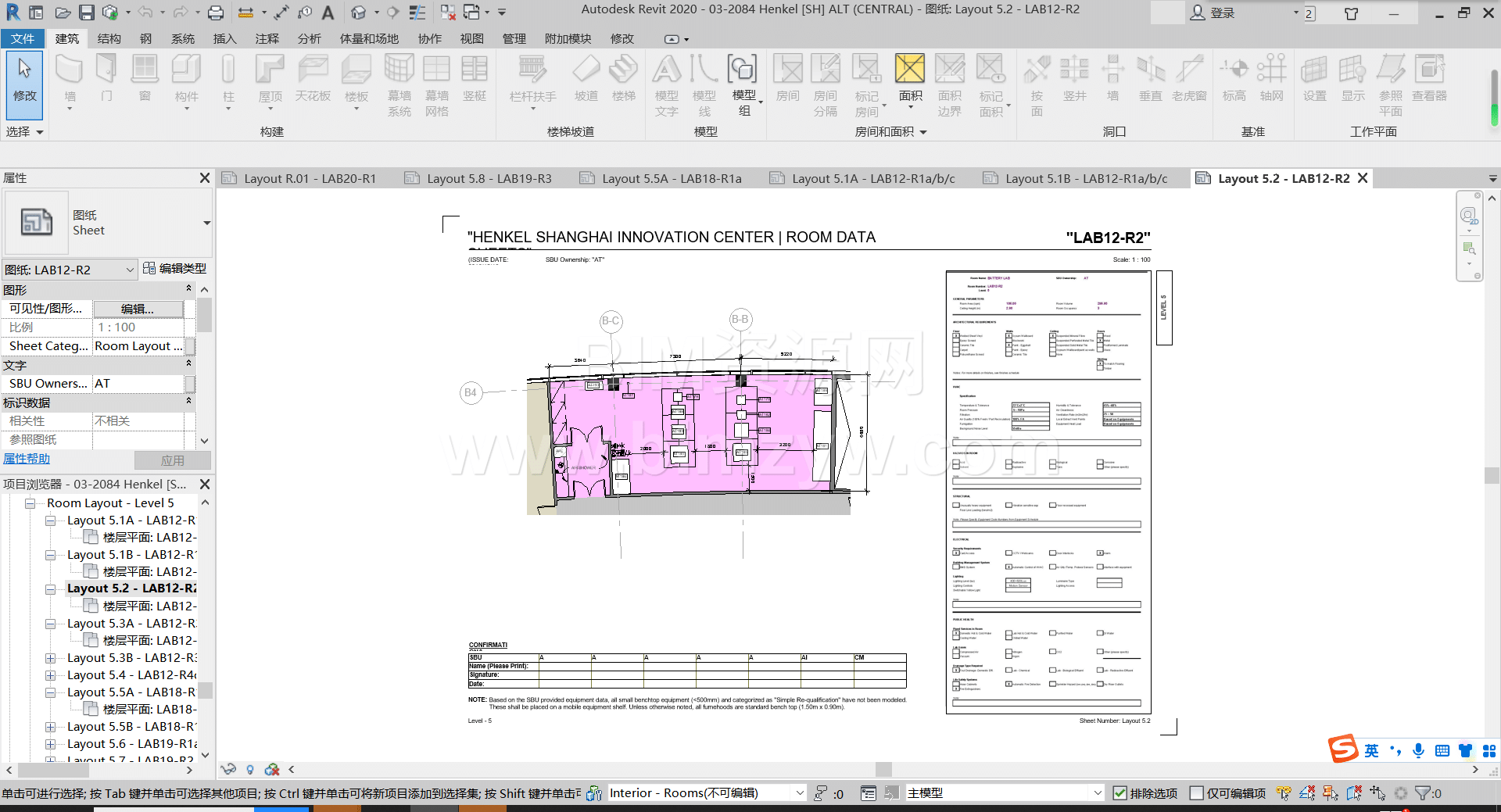This screenshot has width=1501, height=812.
Task: Switch to the 注释 ribbon tab
Action: click(x=267, y=38)
